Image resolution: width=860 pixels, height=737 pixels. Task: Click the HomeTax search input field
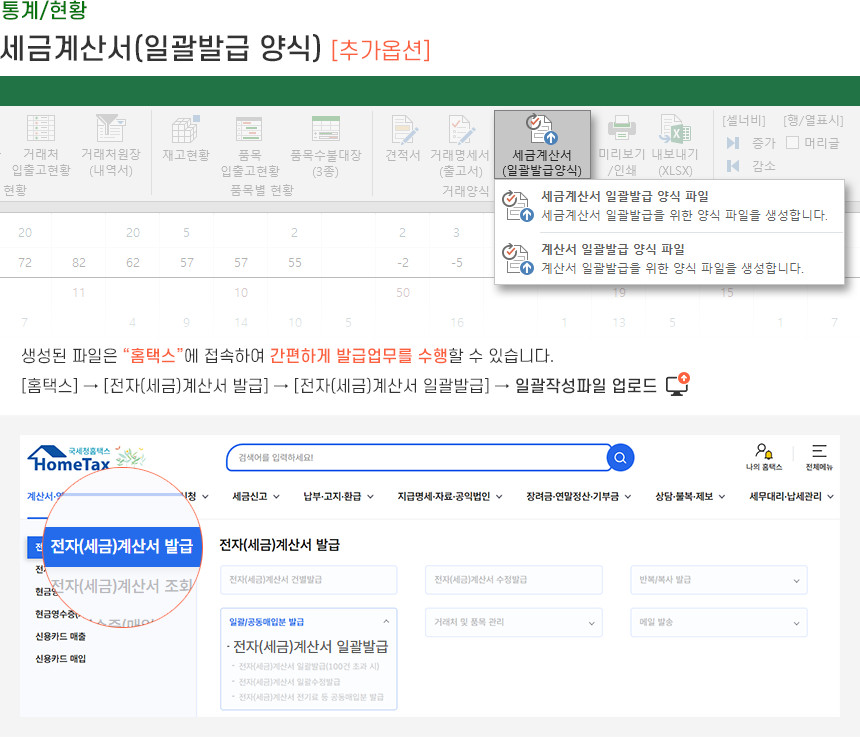tap(415, 458)
